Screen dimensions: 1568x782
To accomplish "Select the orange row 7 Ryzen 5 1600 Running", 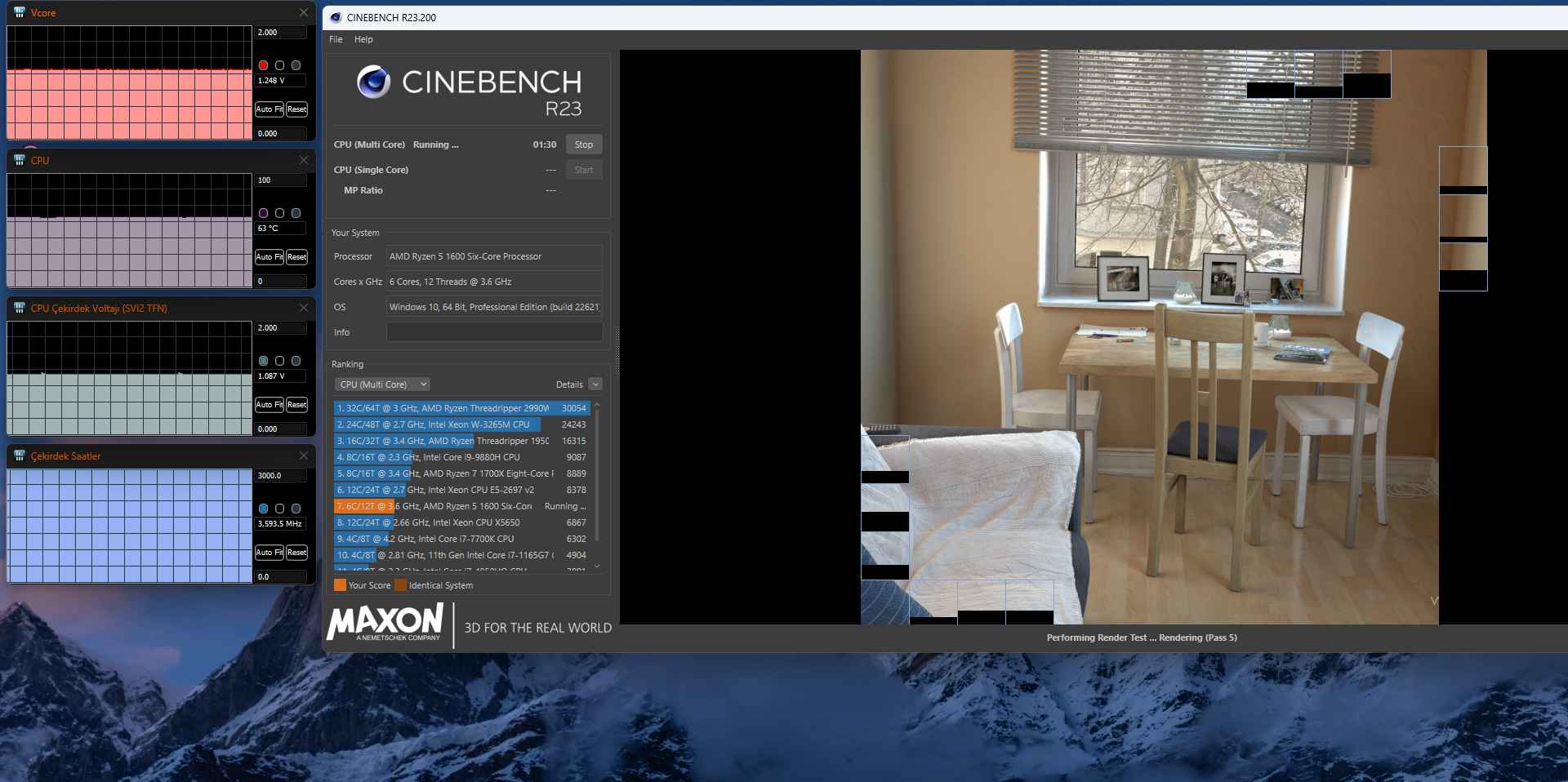I will [461, 506].
